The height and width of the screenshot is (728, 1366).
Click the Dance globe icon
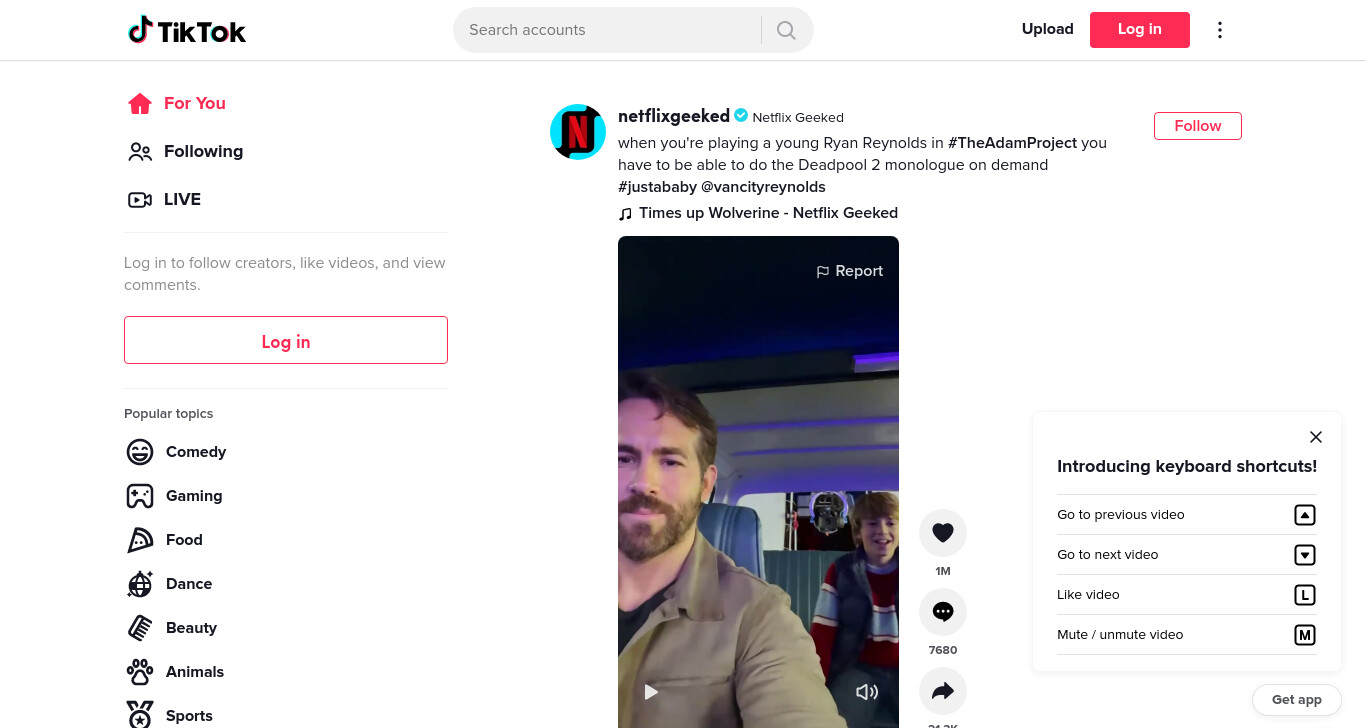(140, 584)
